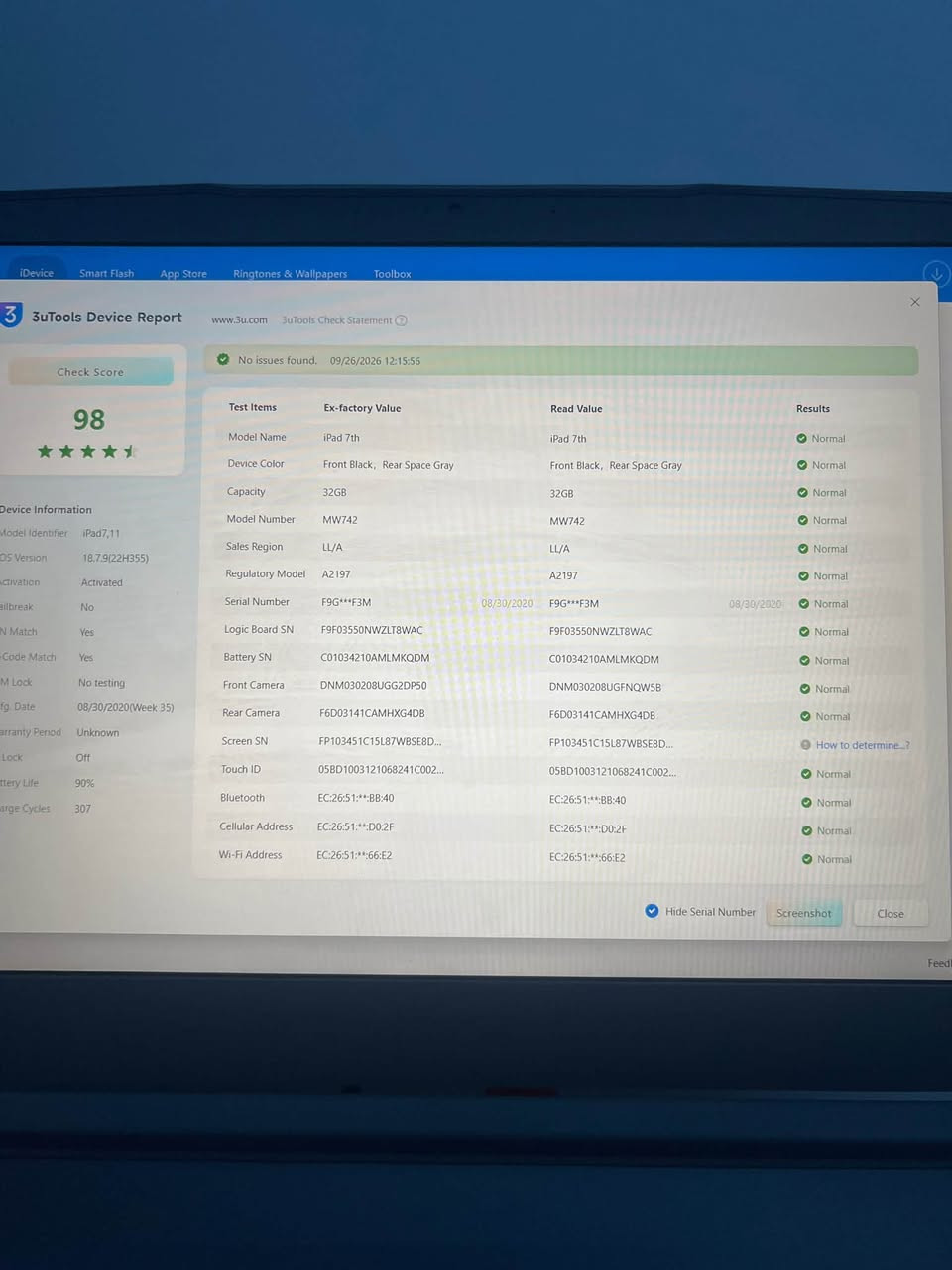Click the Model Number ex-factory value MW742
952x1270 pixels.
[340, 520]
